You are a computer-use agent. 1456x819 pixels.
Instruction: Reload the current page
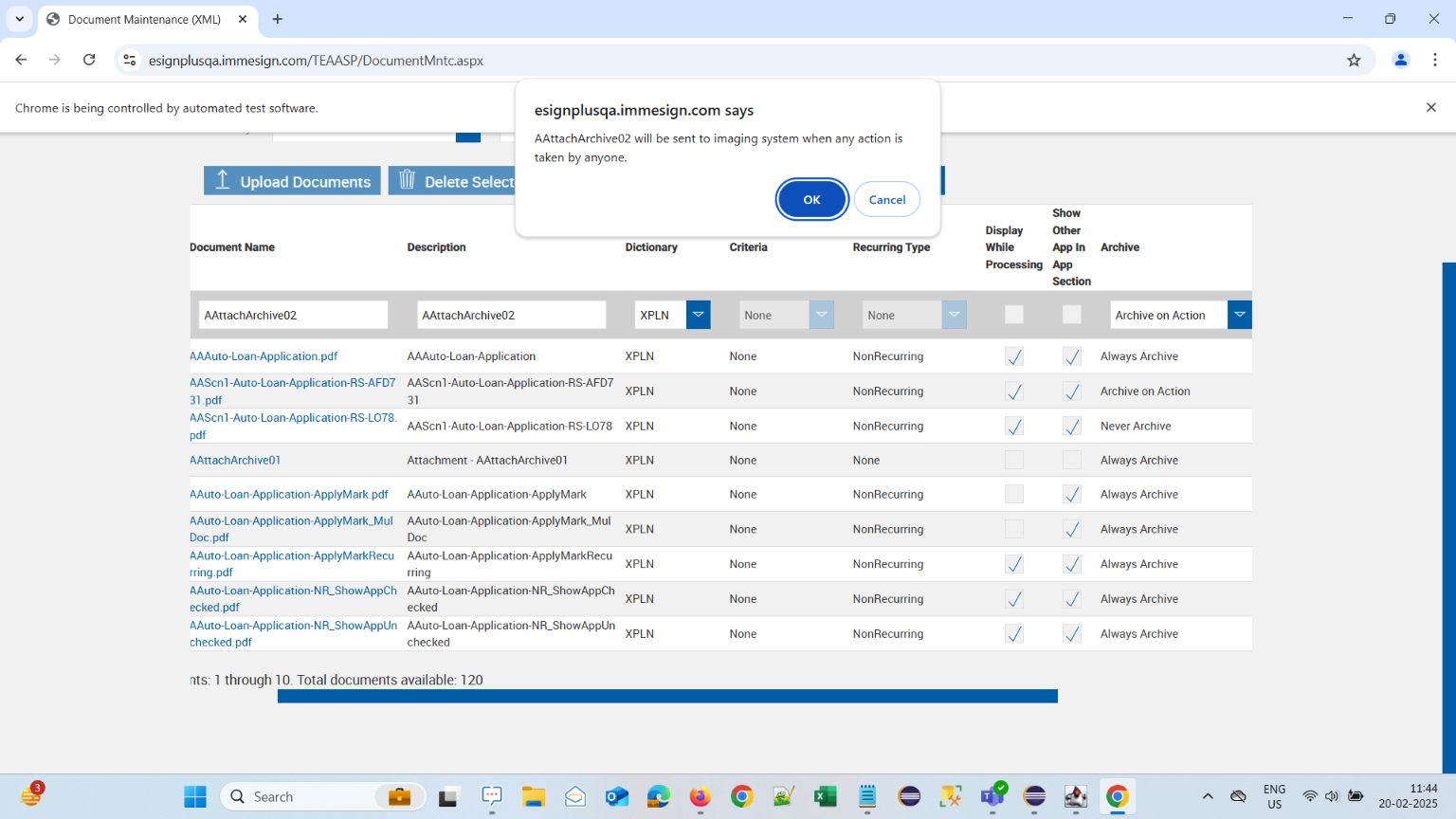click(x=89, y=60)
